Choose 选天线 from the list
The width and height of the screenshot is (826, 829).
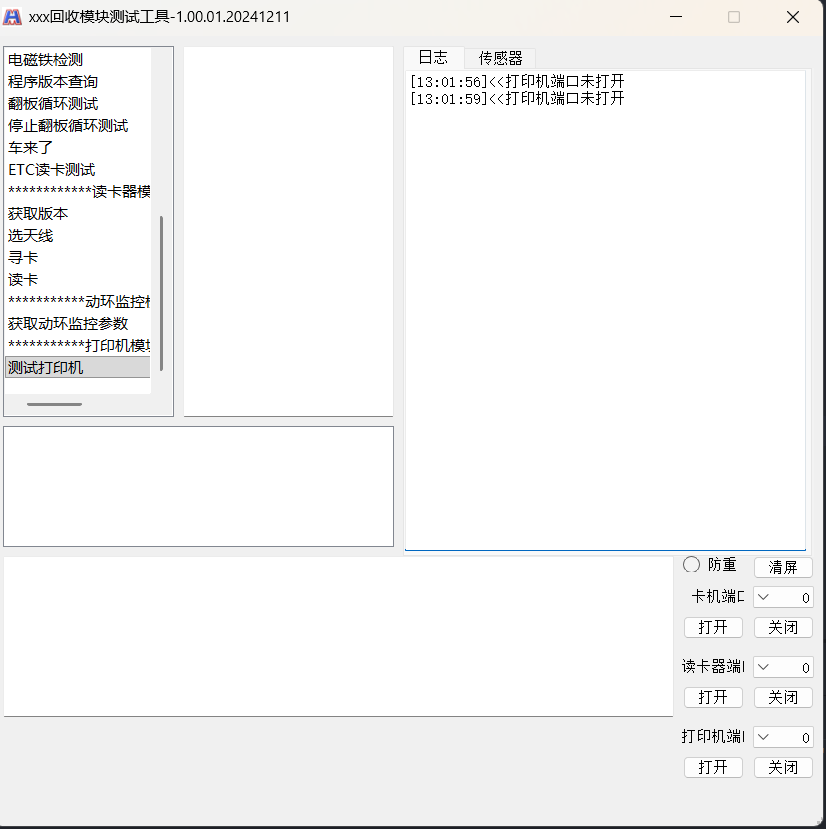click(x=78, y=236)
